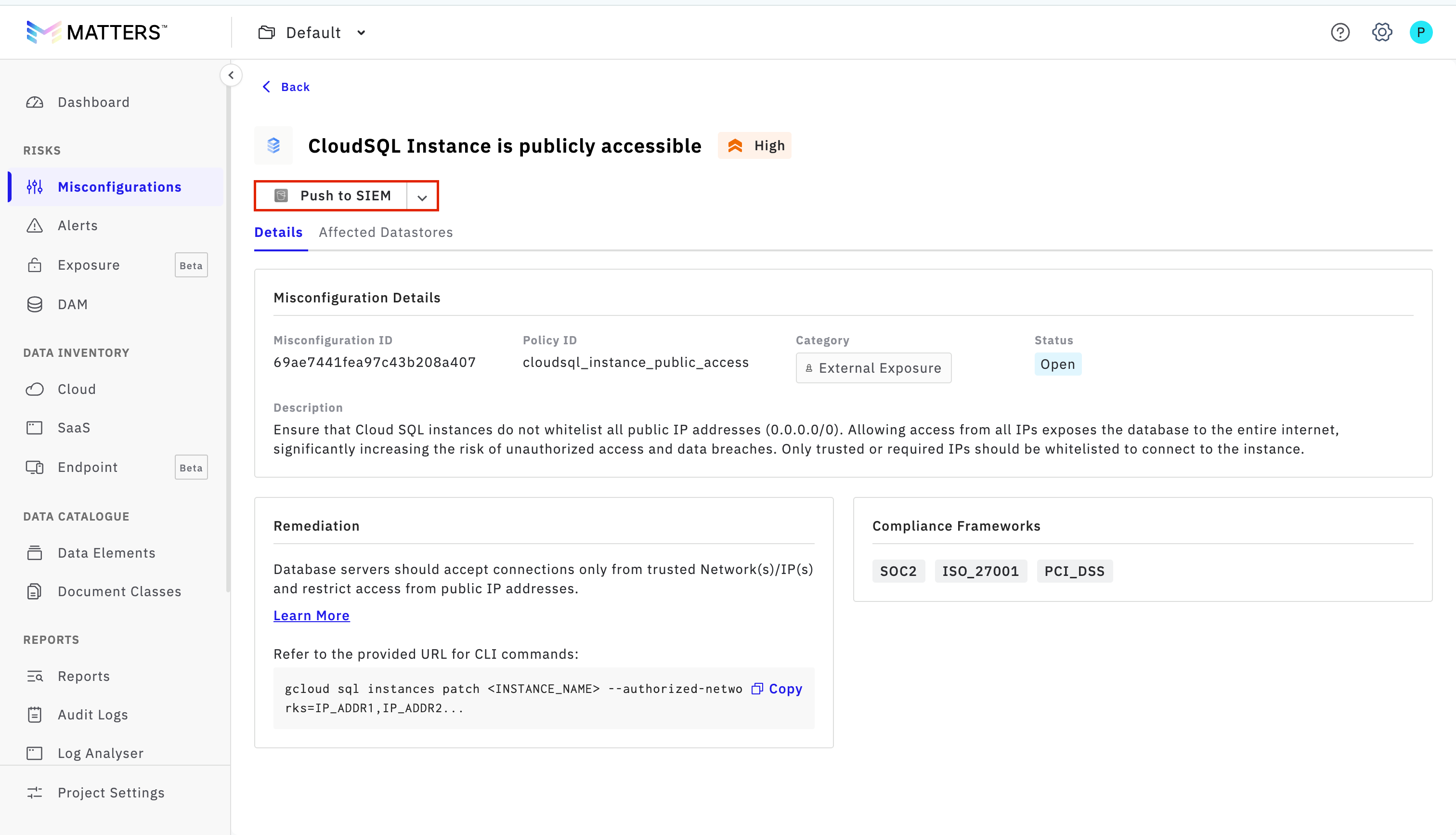The width and height of the screenshot is (1456, 835).
Task: Click the DAM database icon
Action: [35, 304]
